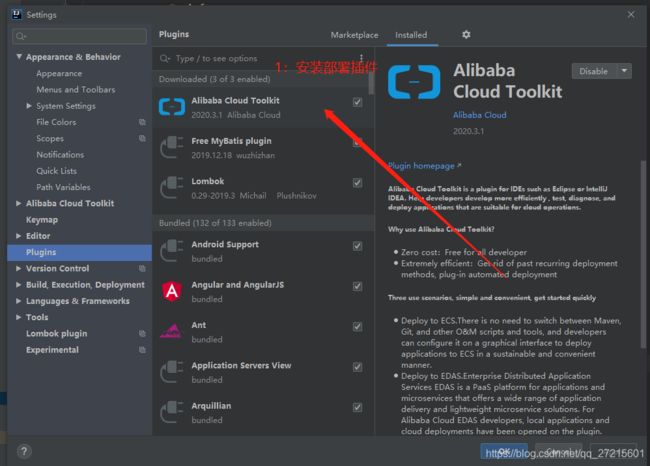650x466 pixels.
Task: Toggle Alibaba Cloud Toolkit enabled checkbox
Action: click(x=357, y=102)
